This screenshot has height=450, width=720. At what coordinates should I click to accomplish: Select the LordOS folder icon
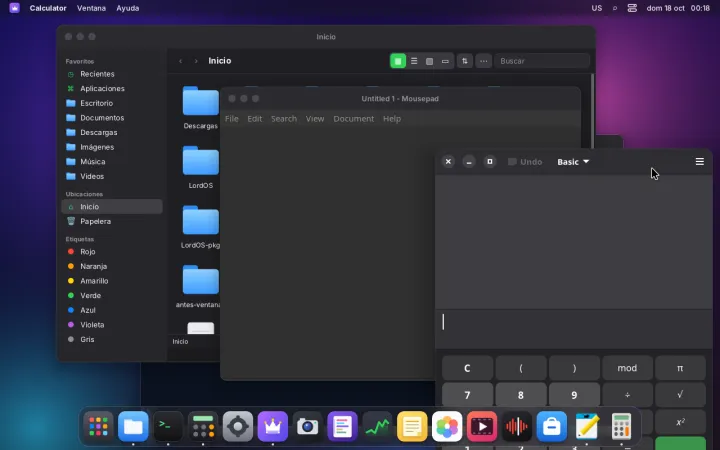click(x=201, y=161)
